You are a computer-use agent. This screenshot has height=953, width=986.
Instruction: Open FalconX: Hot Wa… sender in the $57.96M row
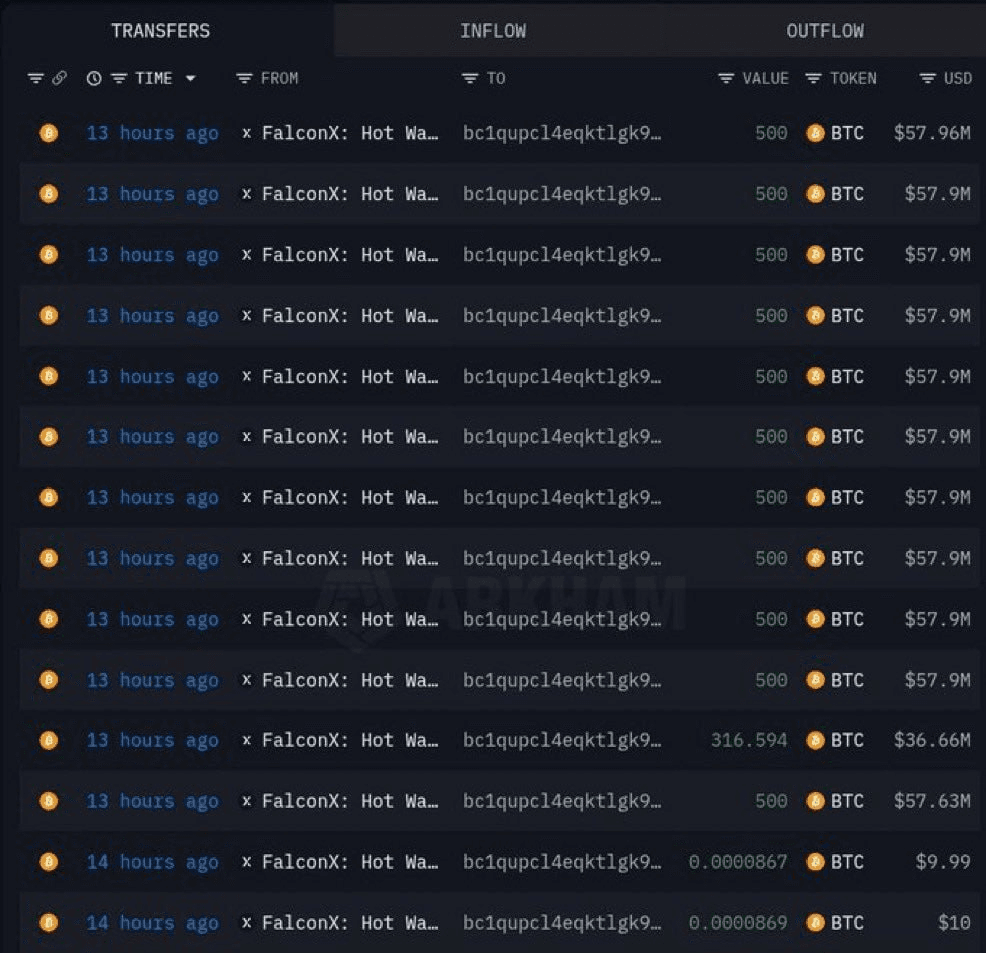(x=350, y=133)
